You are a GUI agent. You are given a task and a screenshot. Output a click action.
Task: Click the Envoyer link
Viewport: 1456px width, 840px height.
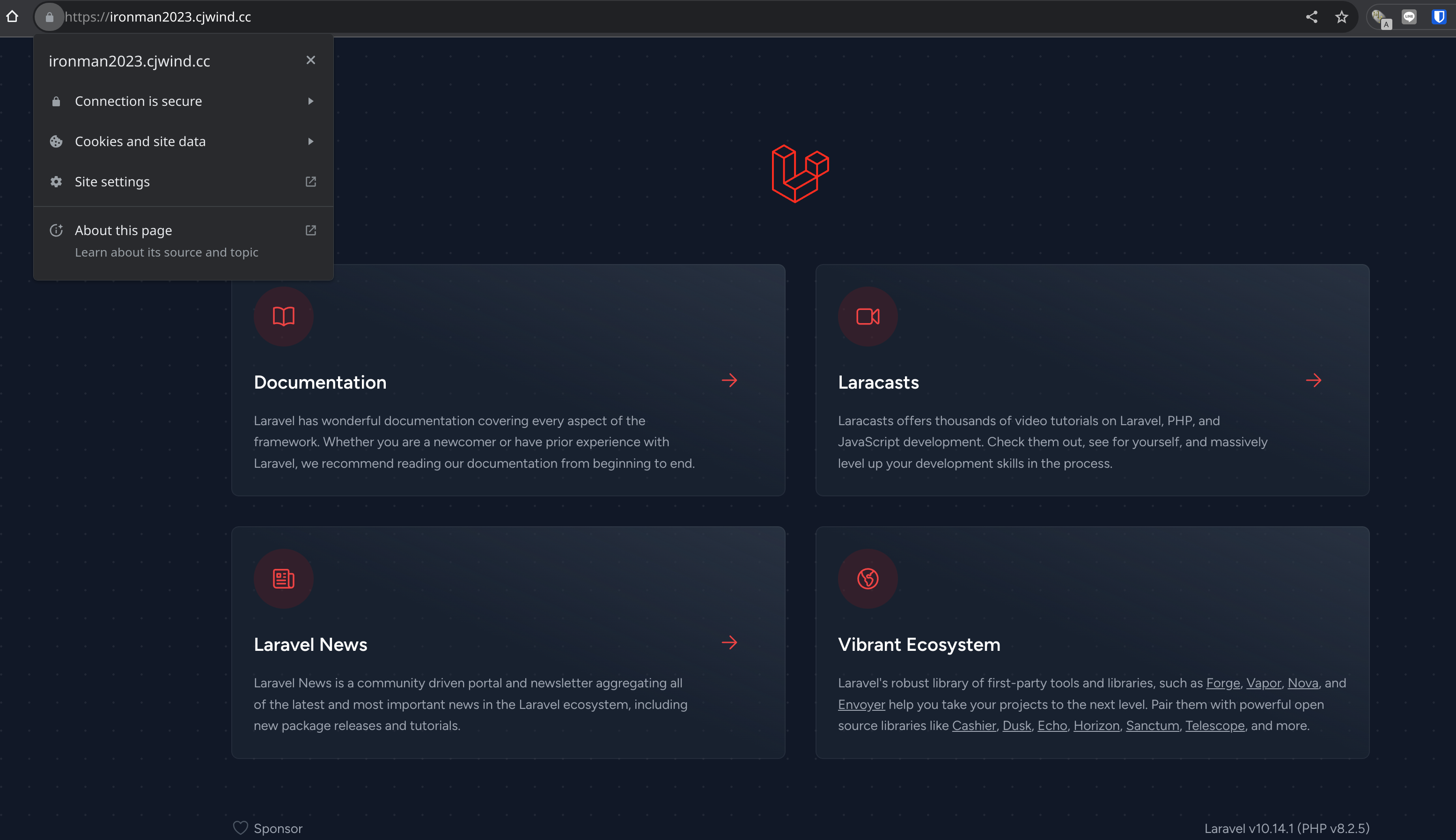click(x=861, y=704)
